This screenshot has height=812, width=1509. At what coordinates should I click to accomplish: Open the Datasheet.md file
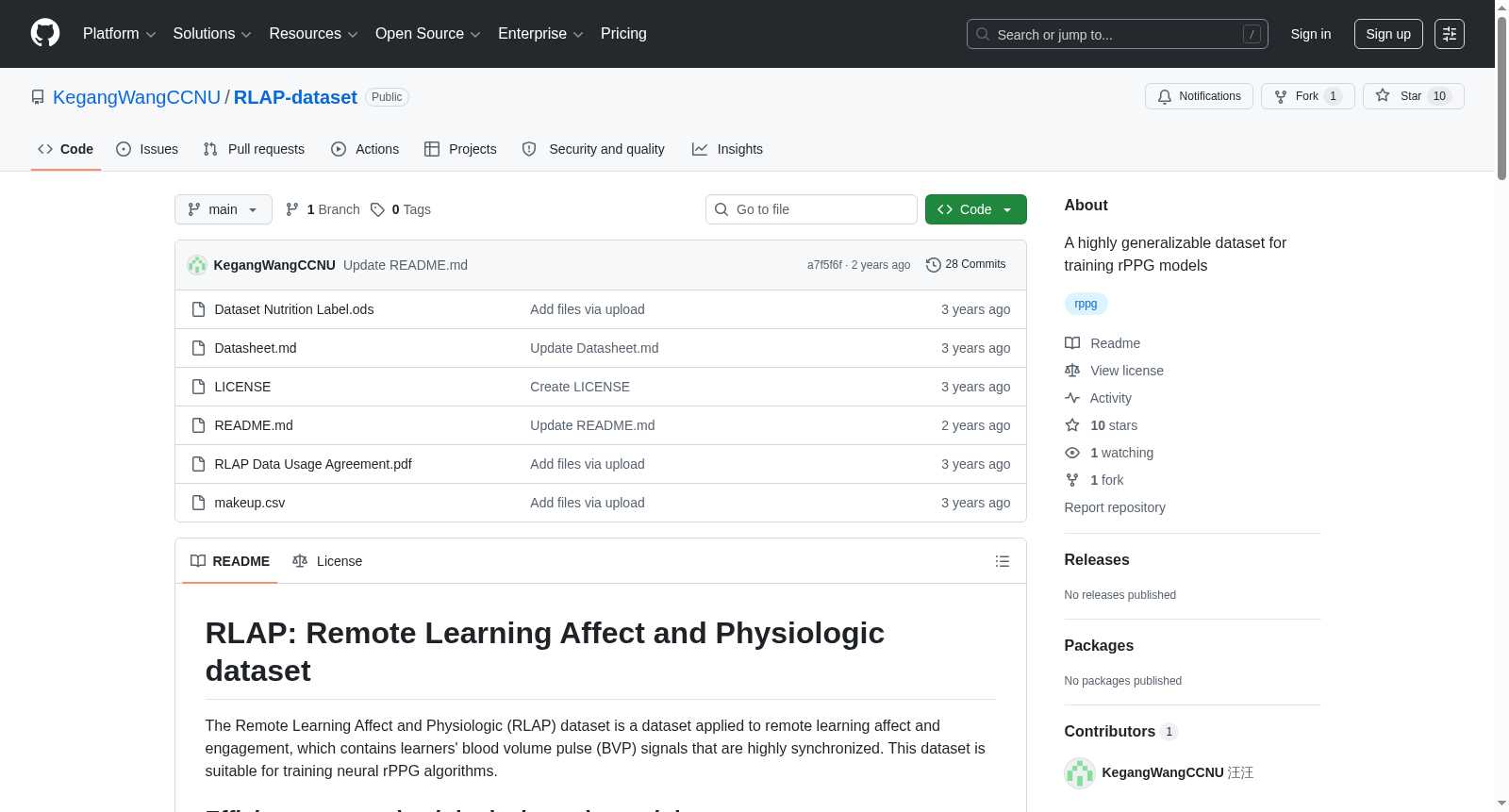coord(256,348)
